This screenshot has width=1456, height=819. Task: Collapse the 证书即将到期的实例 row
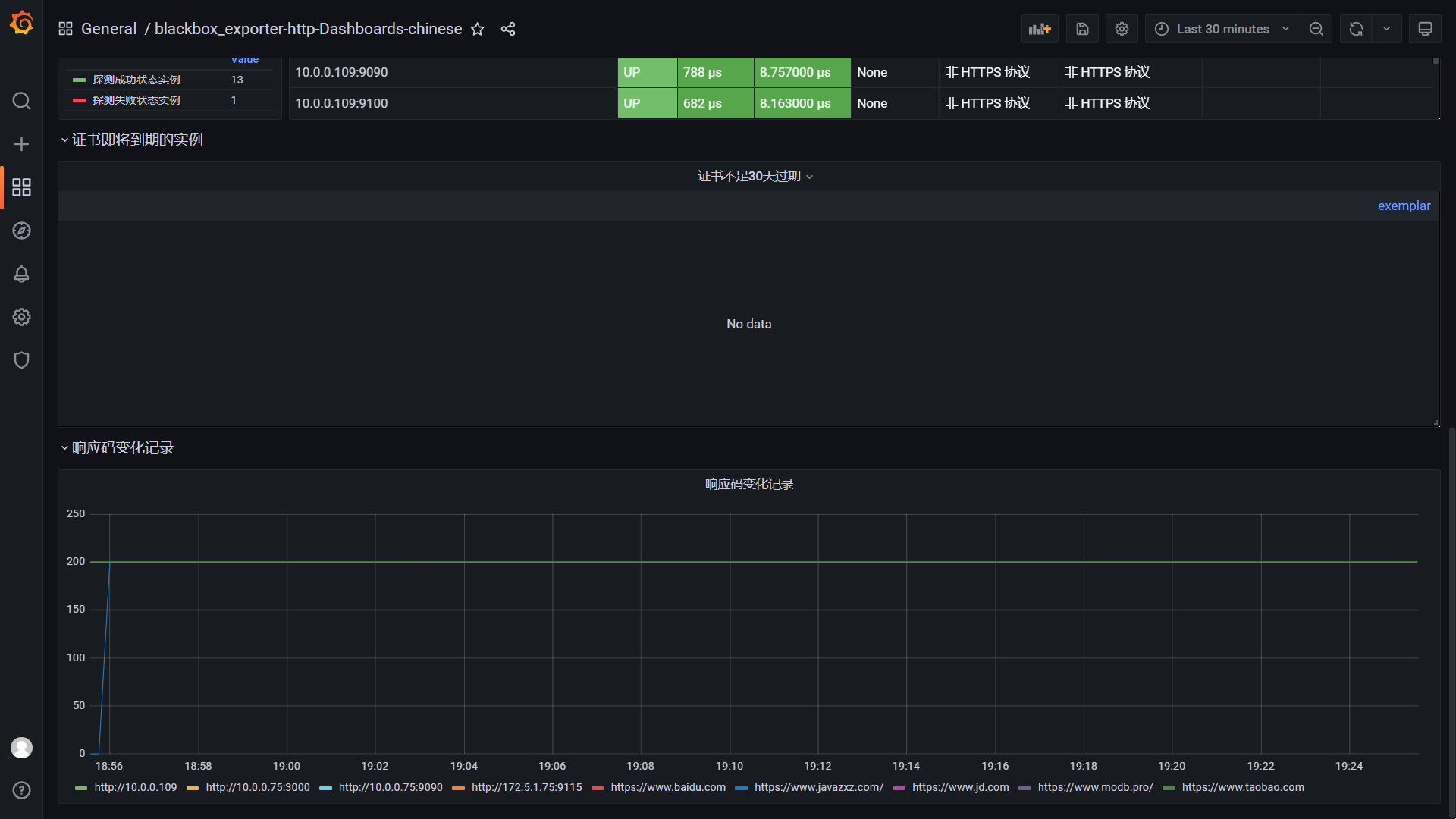[x=136, y=140]
